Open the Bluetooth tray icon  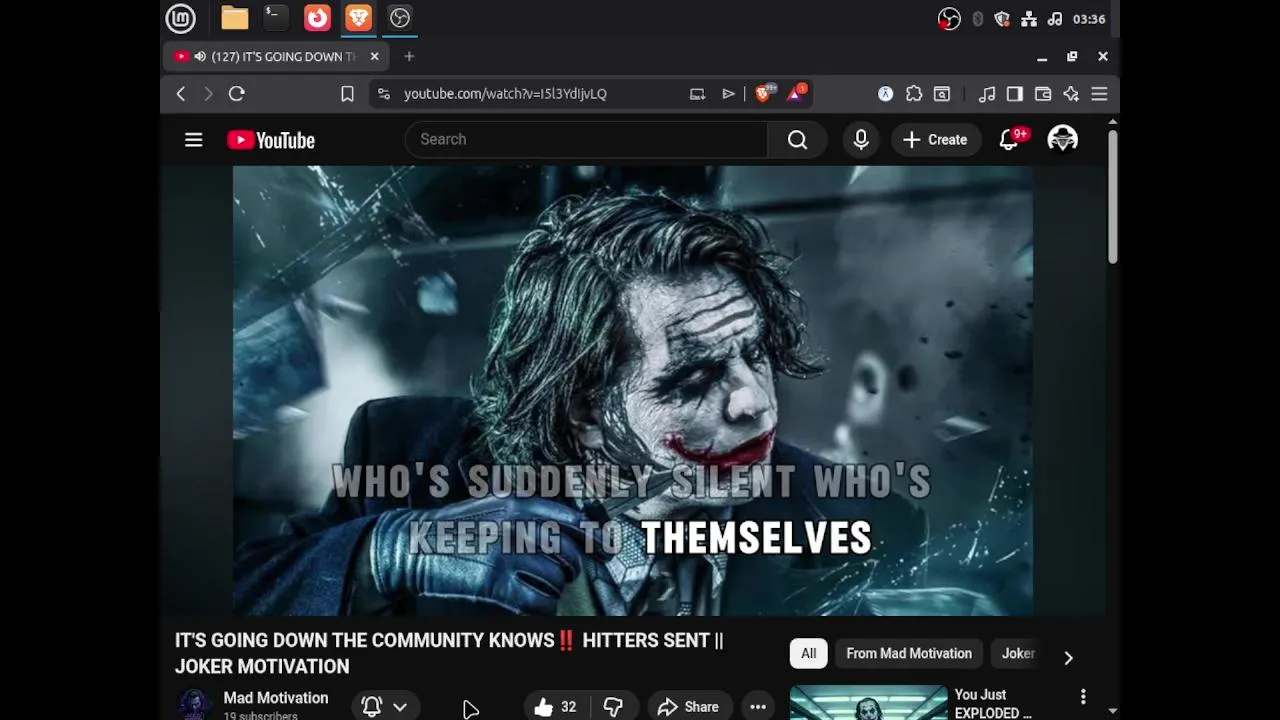pyautogui.click(x=977, y=19)
